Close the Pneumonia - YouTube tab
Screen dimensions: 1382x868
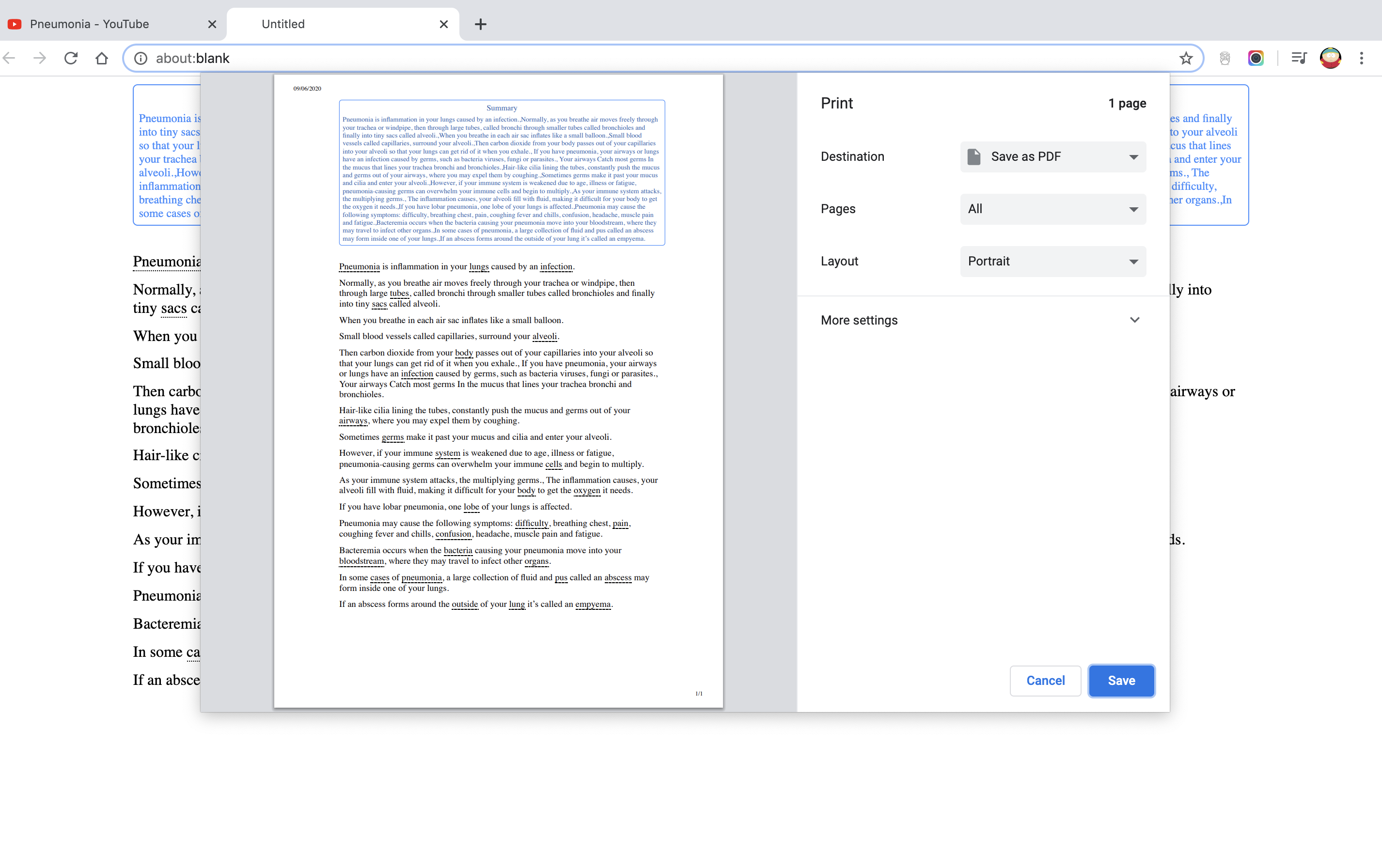click(212, 24)
